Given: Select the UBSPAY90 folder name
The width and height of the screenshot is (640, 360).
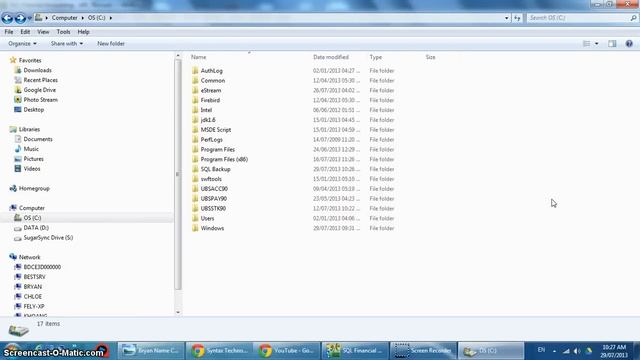Looking at the screenshot, I should click(213, 199).
